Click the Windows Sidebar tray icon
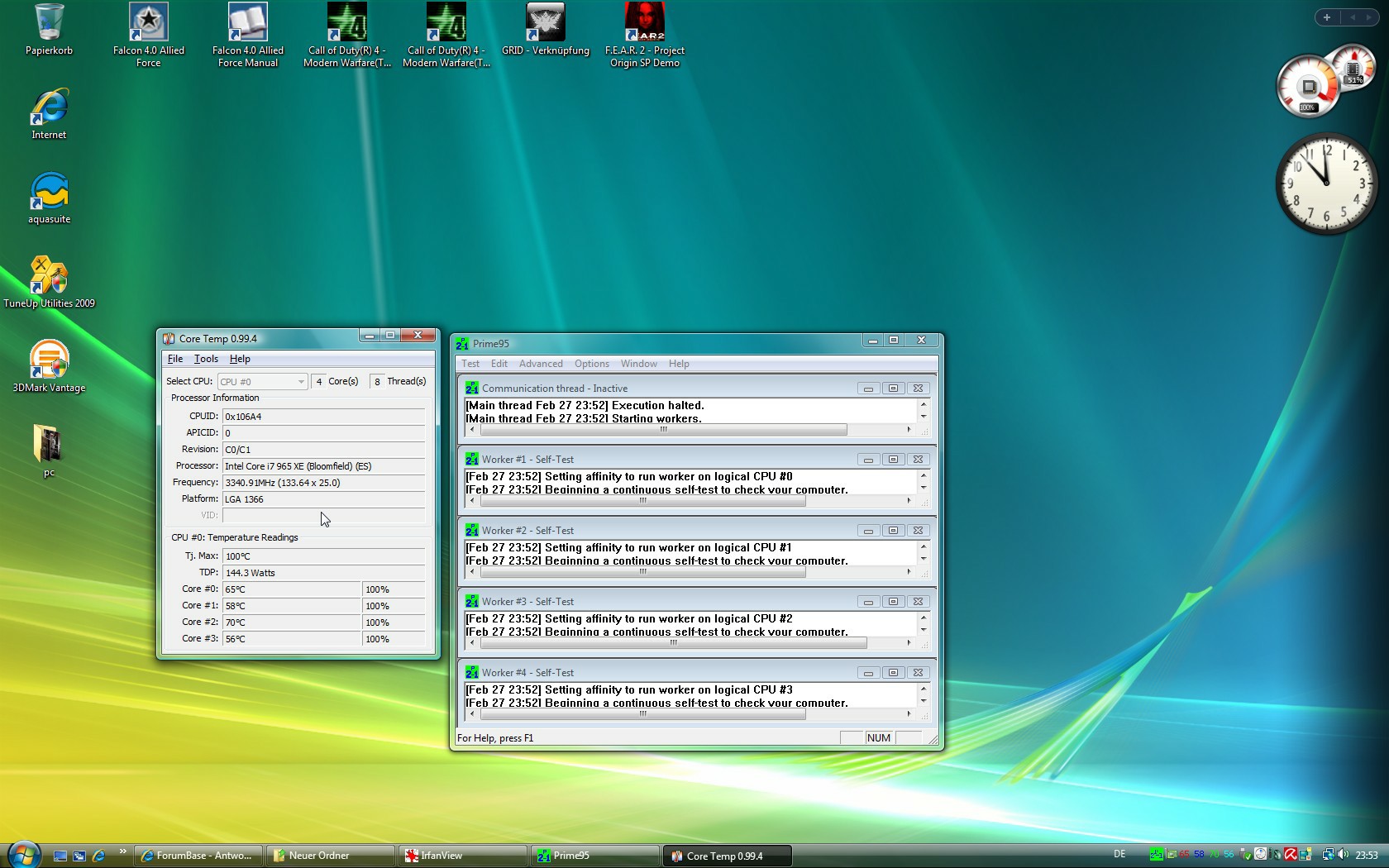 pyautogui.click(x=1305, y=855)
